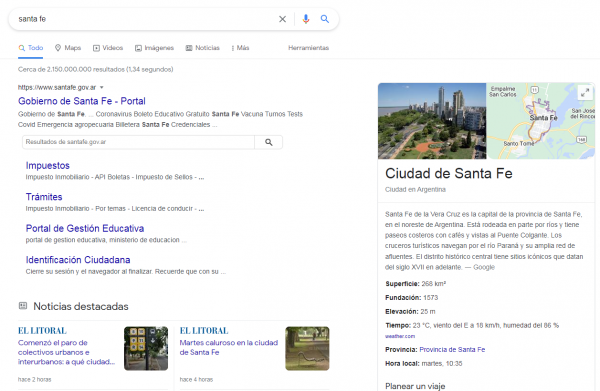This screenshot has width=600, height=391.
Task: Start voice search with the microphone icon
Action: 306,19
